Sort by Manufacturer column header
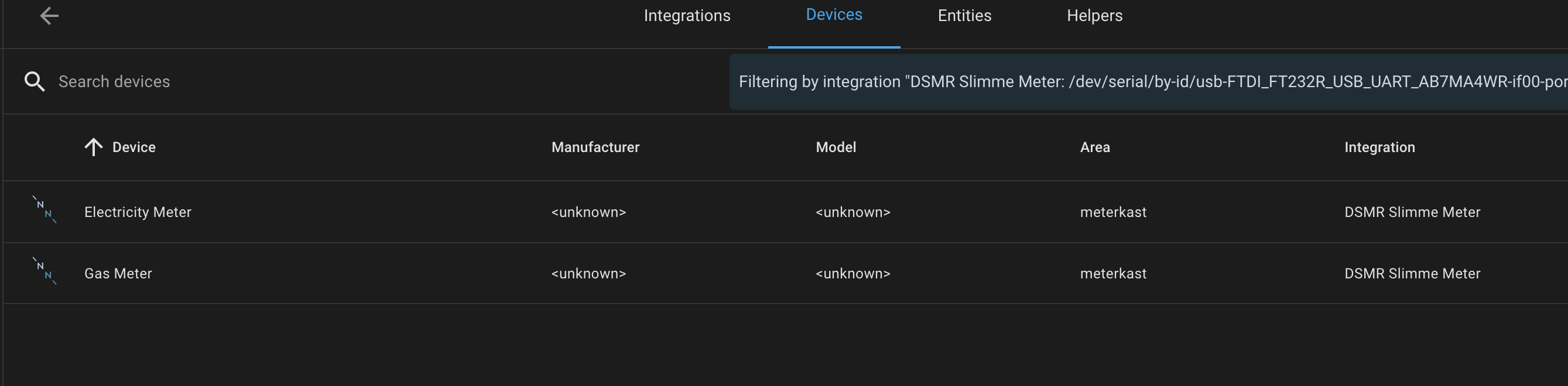This screenshot has width=1568, height=386. pyautogui.click(x=595, y=147)
